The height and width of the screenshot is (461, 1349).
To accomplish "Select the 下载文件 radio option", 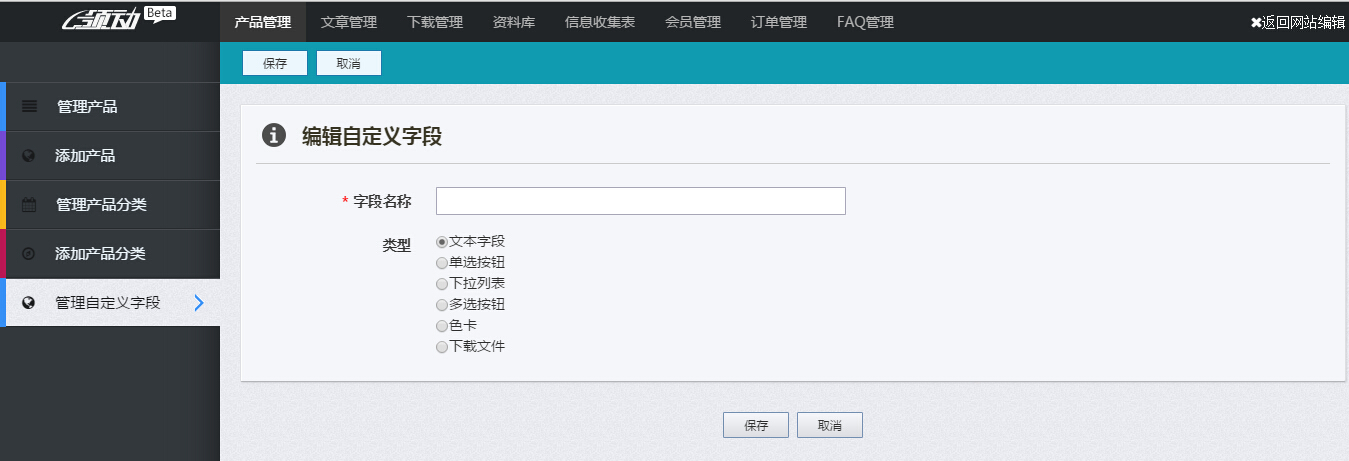I will click(x=442, y=347).
